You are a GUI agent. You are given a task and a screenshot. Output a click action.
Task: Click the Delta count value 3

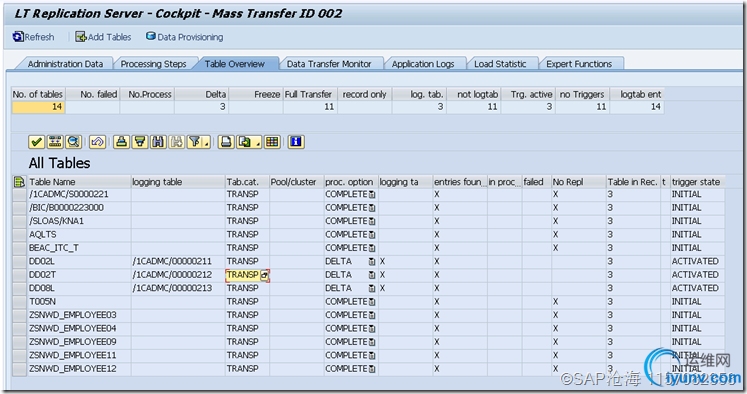coord(202,107)
